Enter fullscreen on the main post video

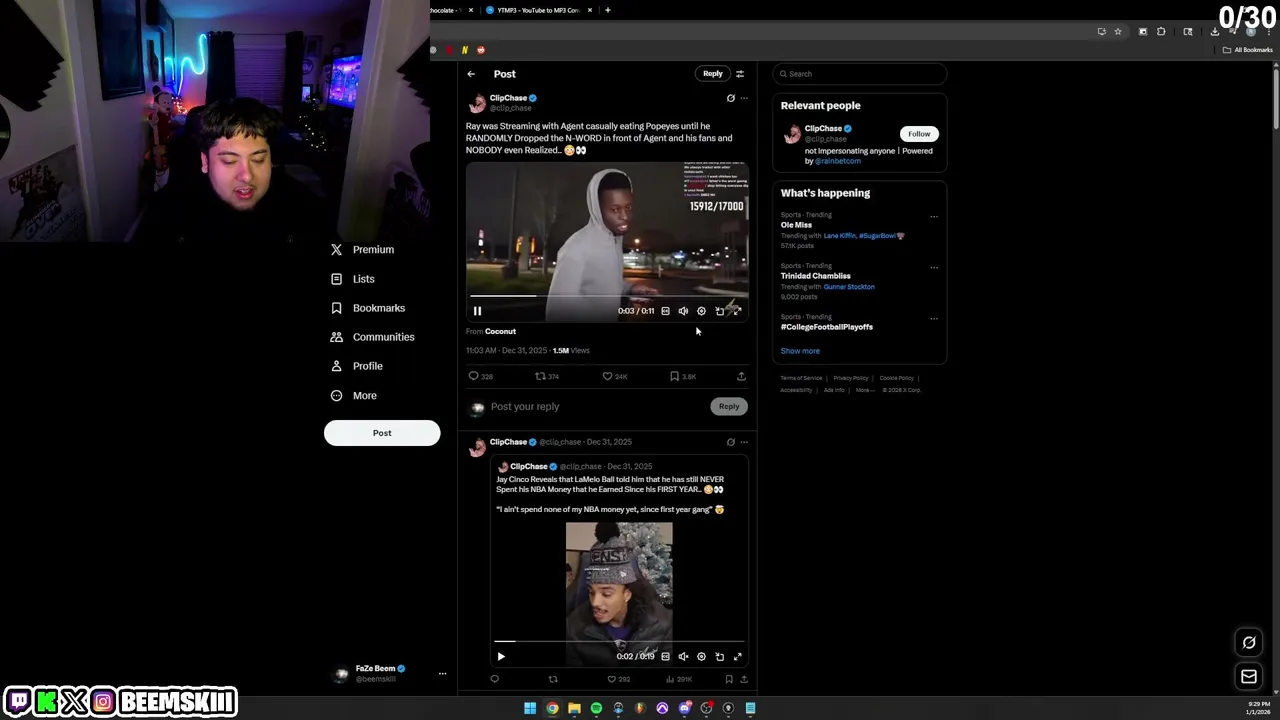pos(737,311)
